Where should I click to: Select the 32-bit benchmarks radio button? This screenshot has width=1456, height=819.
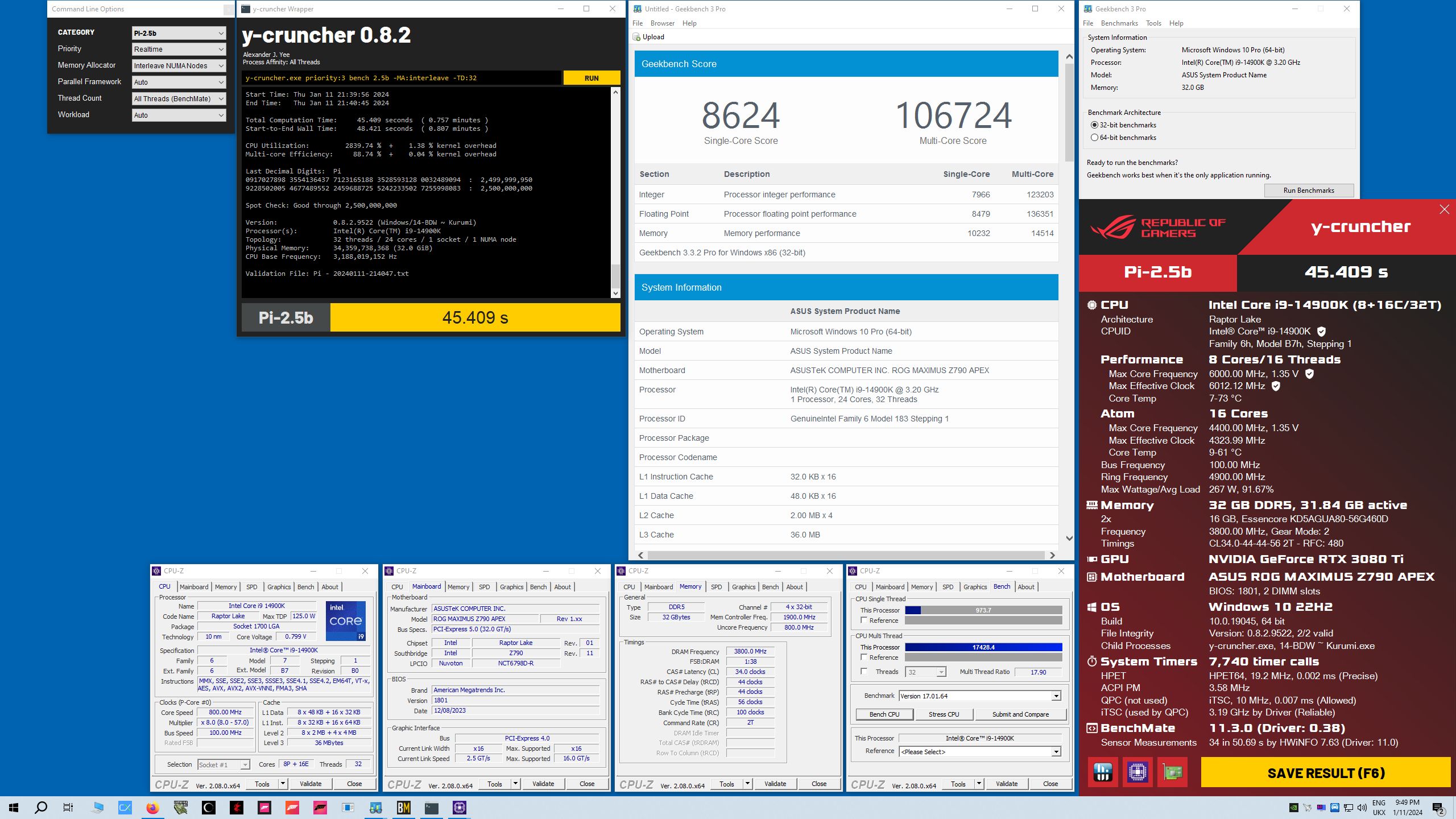tap(1094, 125)
